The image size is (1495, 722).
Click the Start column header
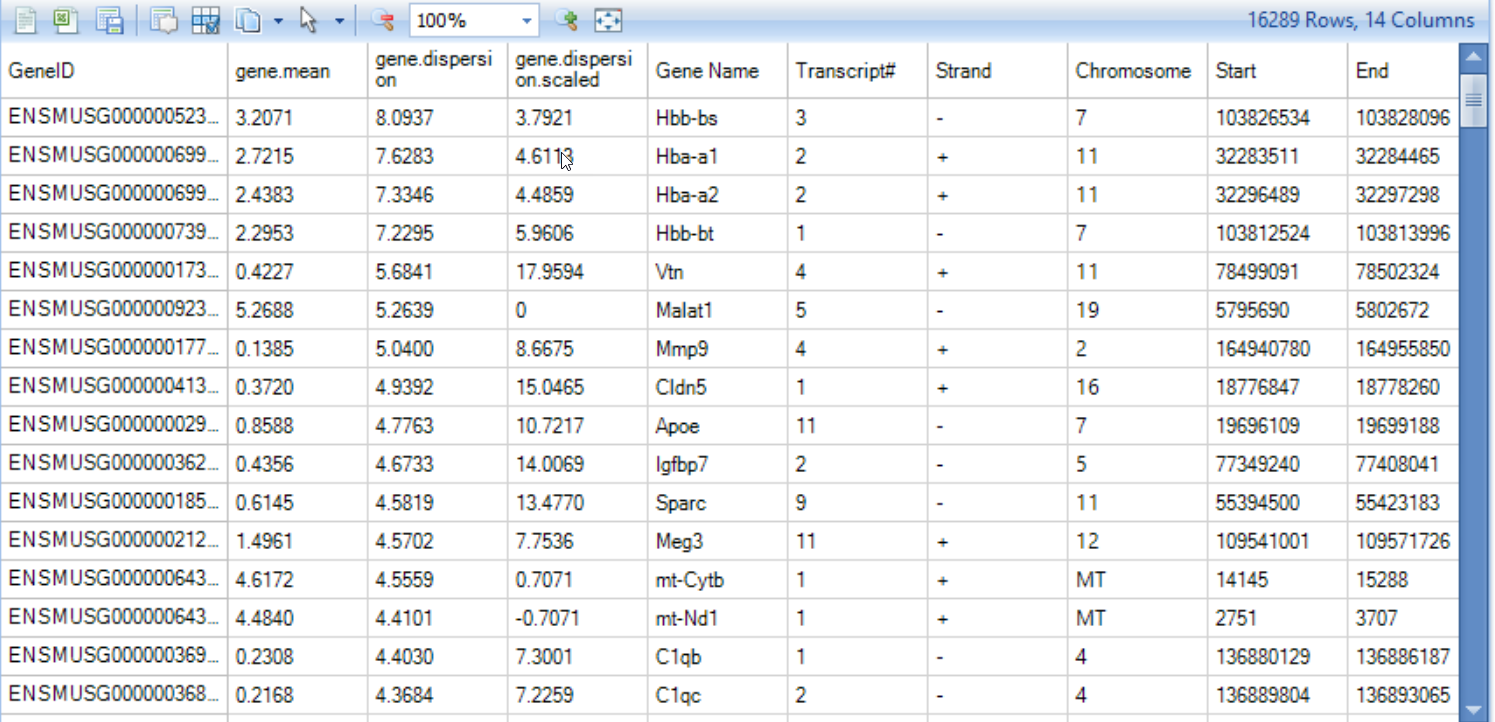1277,71
